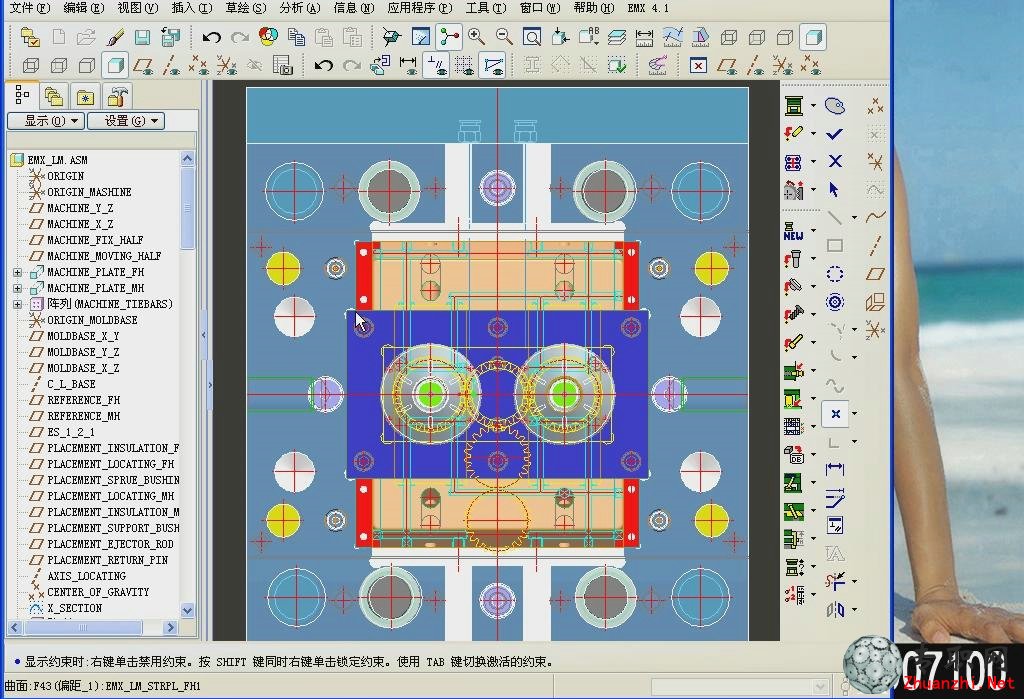Open the 设置(G) dropdown
This screenshot has height=699, width=1024.
click(x=126, y=121)
